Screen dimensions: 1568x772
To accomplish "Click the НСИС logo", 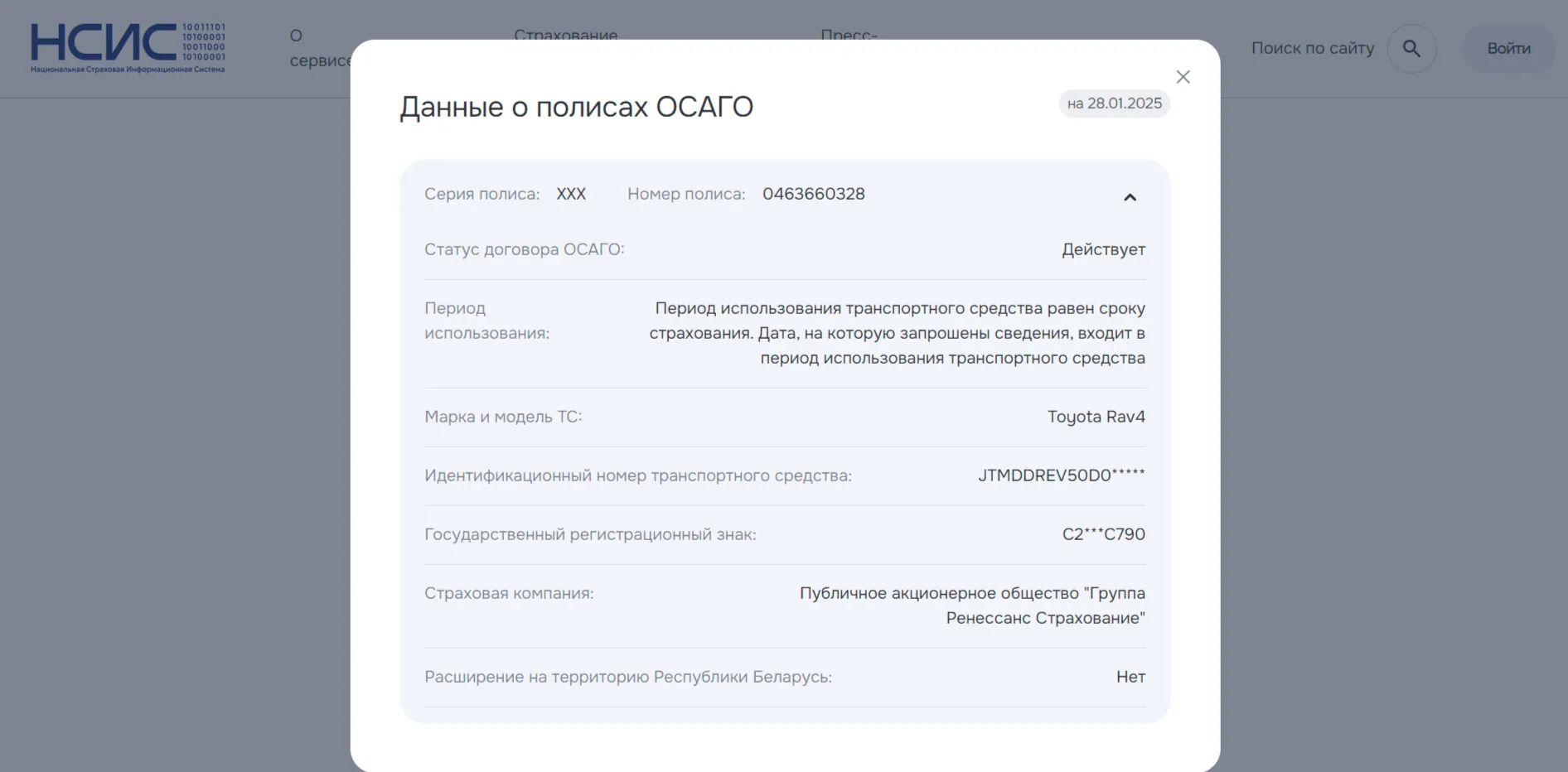I will (128, 47).
